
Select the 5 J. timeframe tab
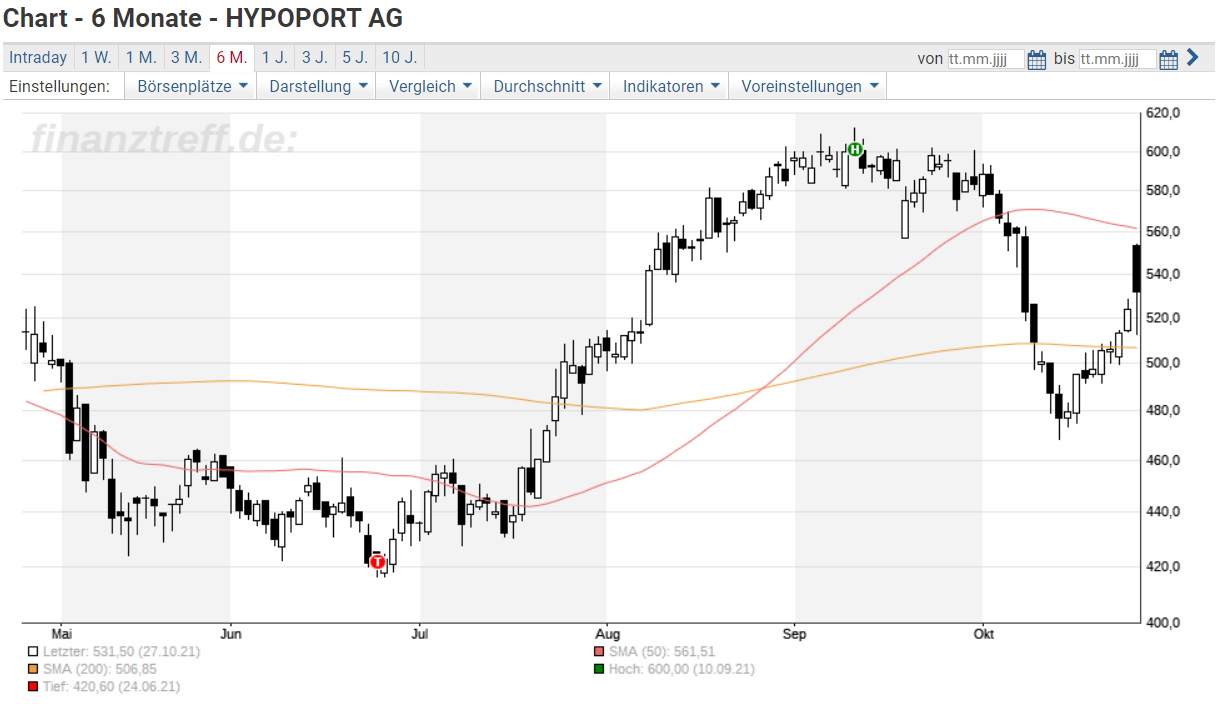354,58
